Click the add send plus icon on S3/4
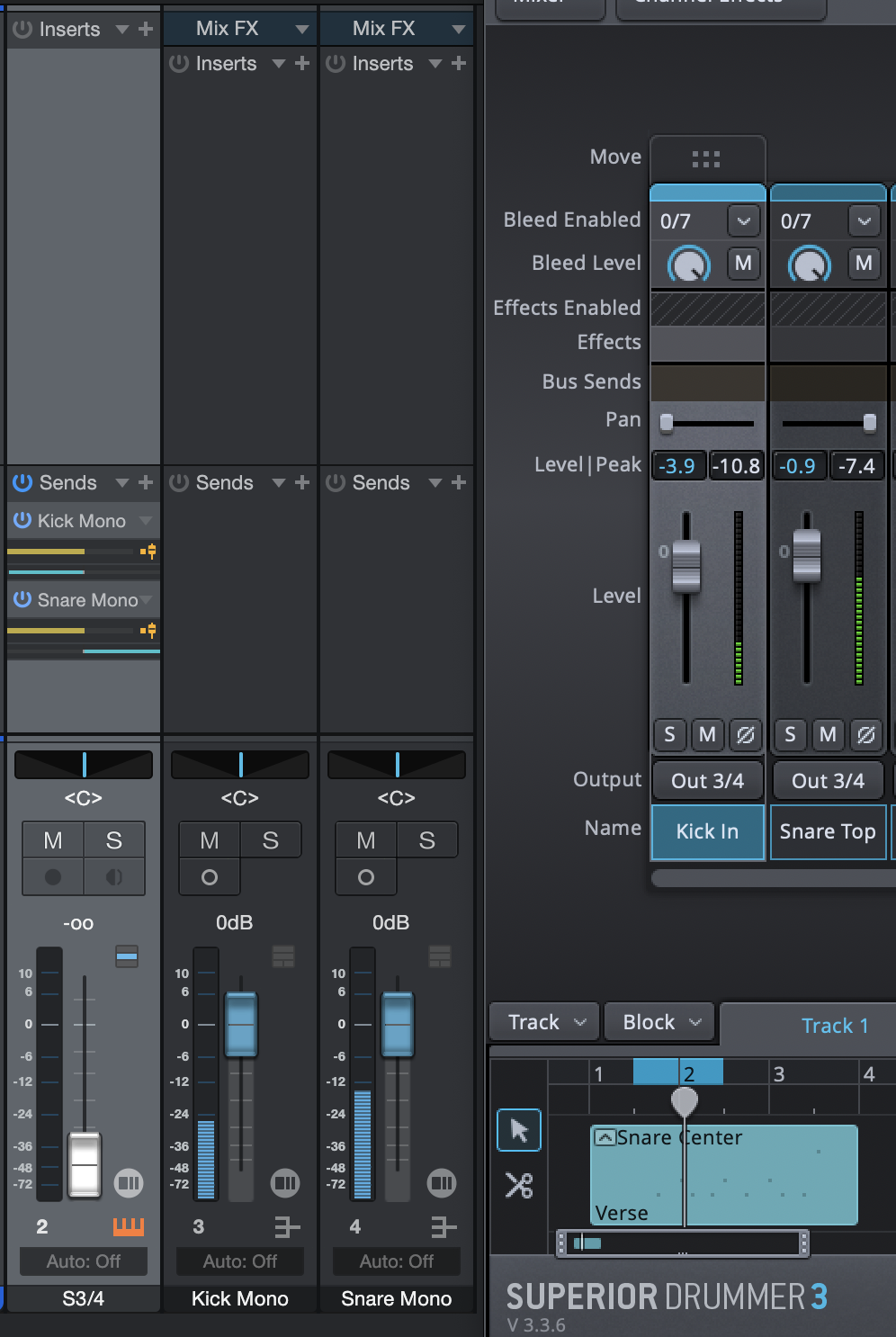Image resolution: width=896 pixels, height=1337 pixels. (146, 483)
